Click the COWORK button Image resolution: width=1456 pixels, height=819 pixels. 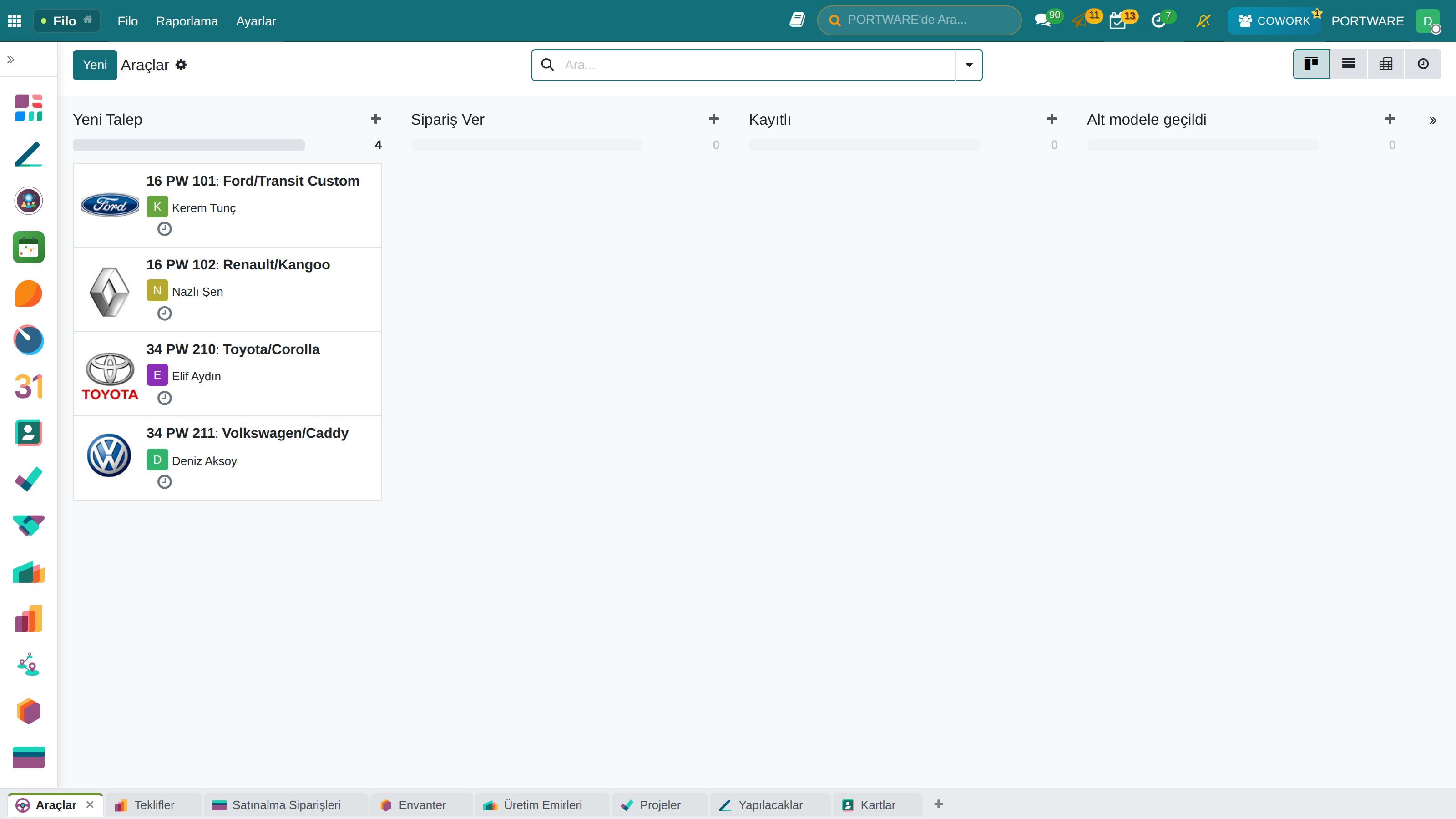(x=1274, y=21)
